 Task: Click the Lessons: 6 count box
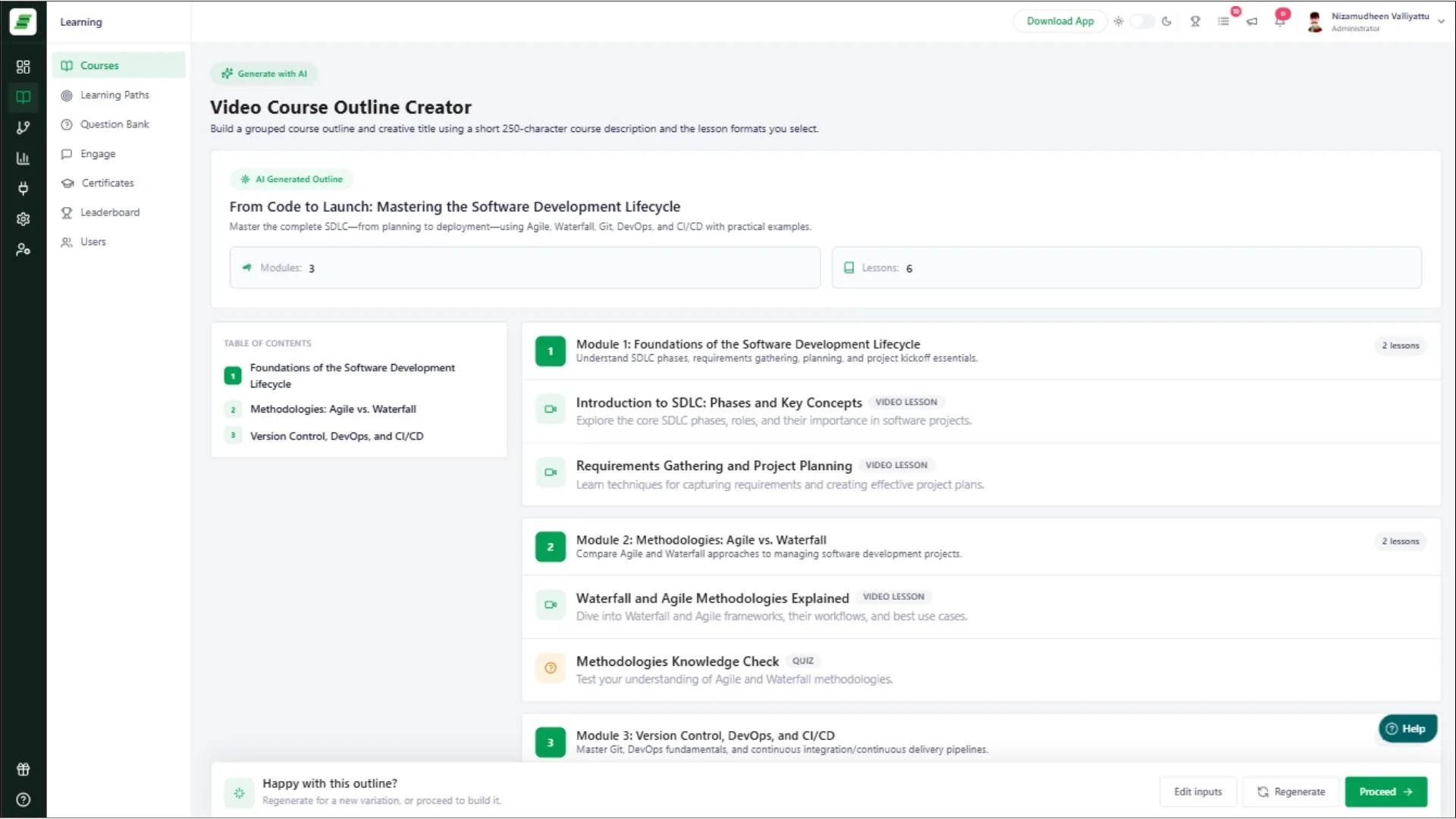(1126, 268)
